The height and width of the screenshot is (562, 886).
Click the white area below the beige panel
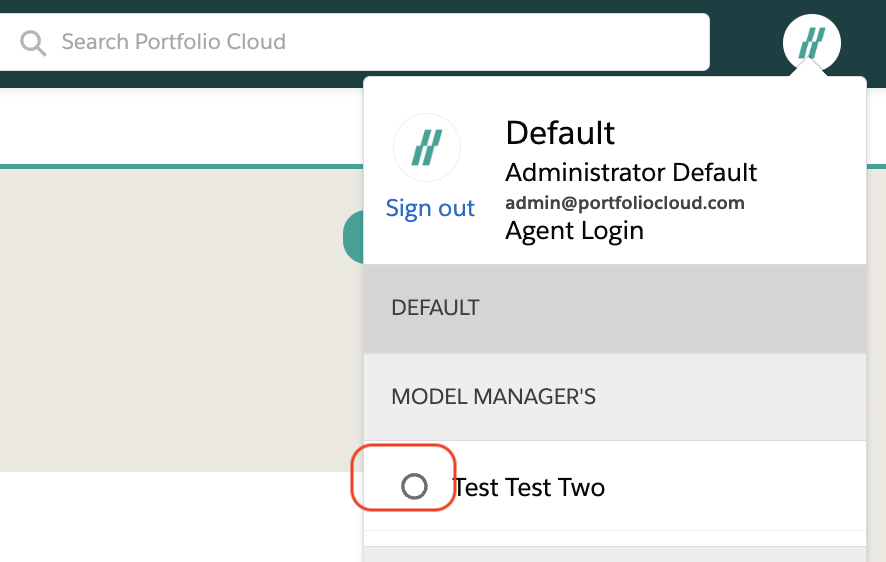pyautogui.click(x=180, y=517)
